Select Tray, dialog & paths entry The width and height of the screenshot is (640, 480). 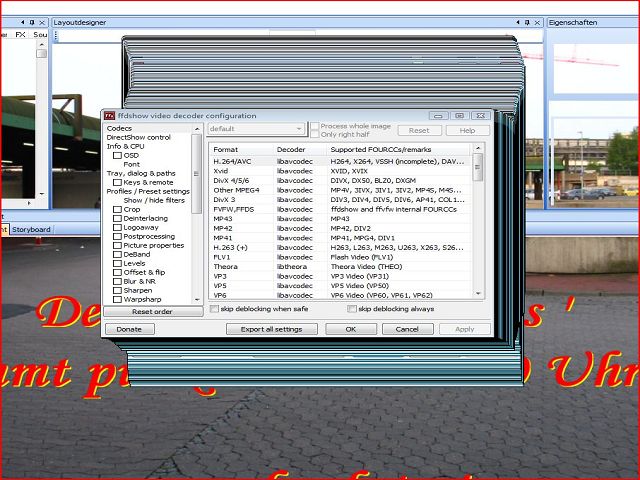point(141,173)
